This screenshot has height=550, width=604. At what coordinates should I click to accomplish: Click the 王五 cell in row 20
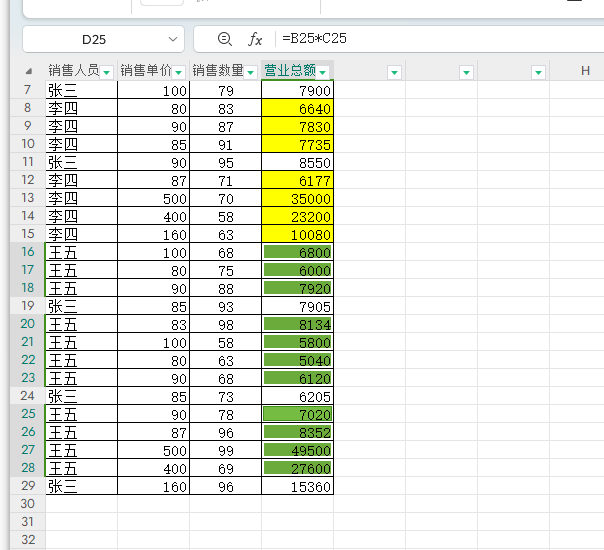[81, 324]
